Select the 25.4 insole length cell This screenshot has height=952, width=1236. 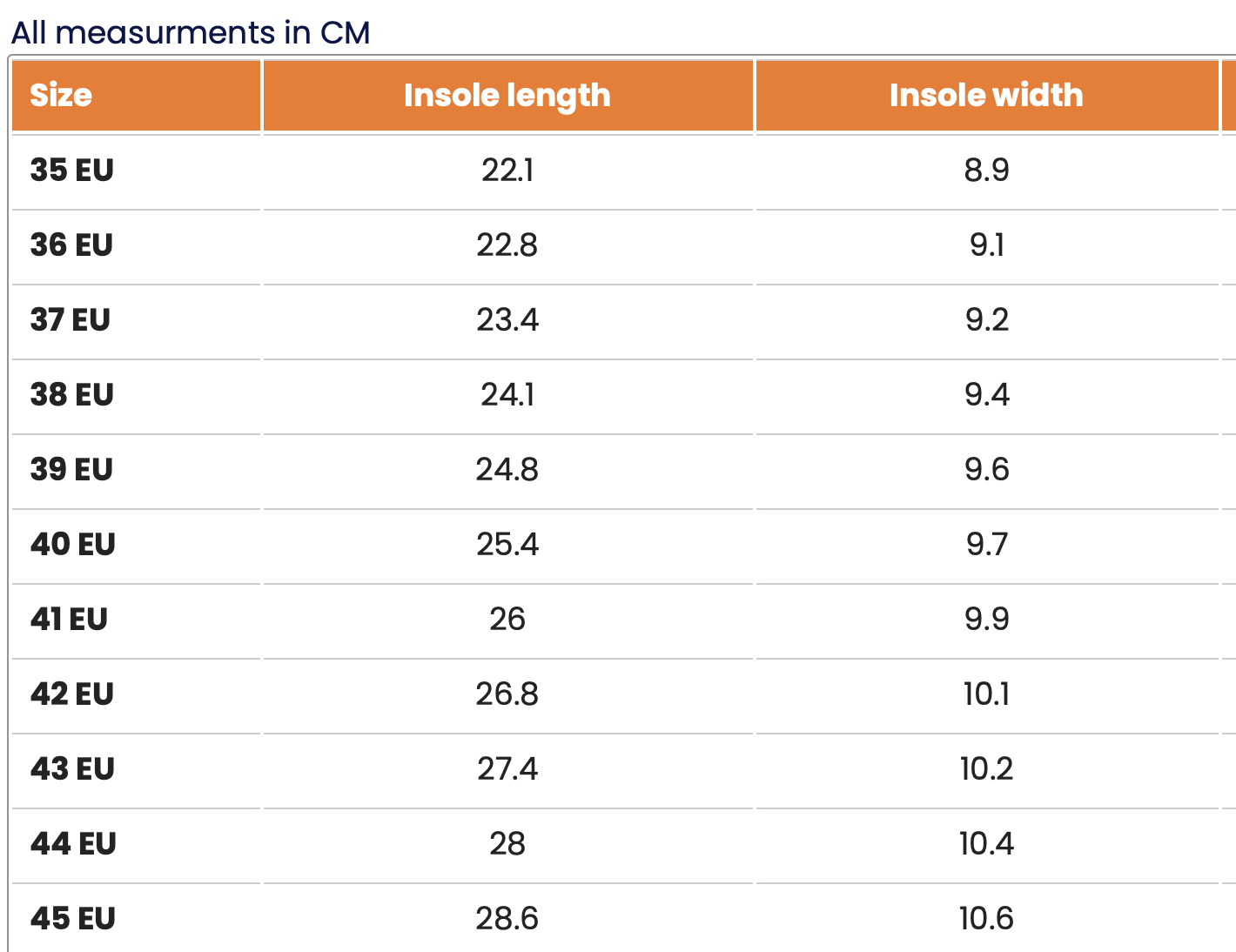pos(507,544)
